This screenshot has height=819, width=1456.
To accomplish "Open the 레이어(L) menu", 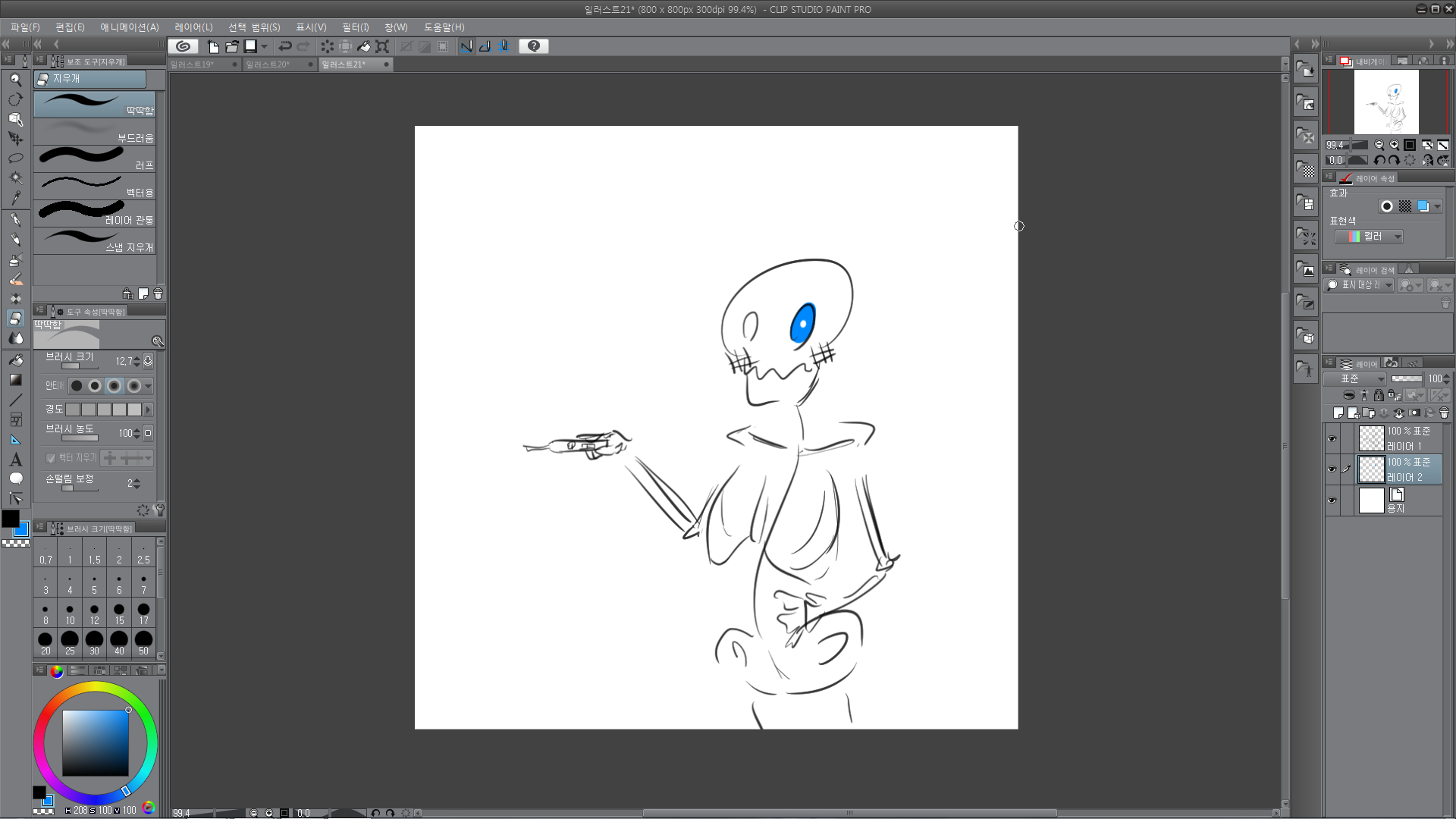I will coord(193,27).
